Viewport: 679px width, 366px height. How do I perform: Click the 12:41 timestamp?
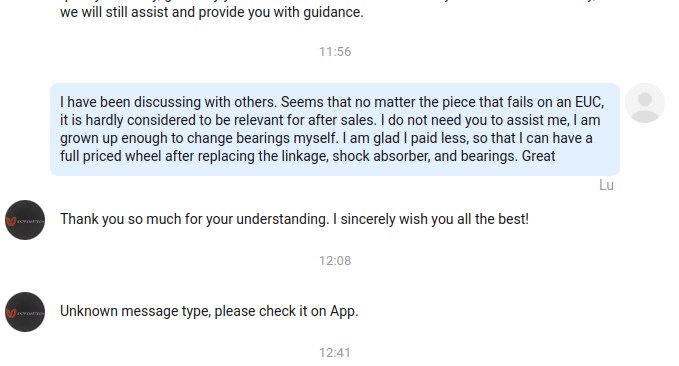pyautogui.click(x=335, y=353)
